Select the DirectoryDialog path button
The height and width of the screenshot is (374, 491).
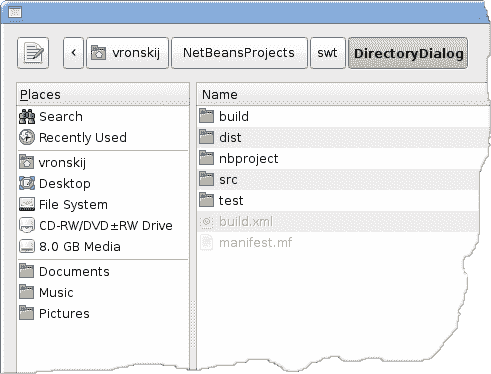coord(408,53)
